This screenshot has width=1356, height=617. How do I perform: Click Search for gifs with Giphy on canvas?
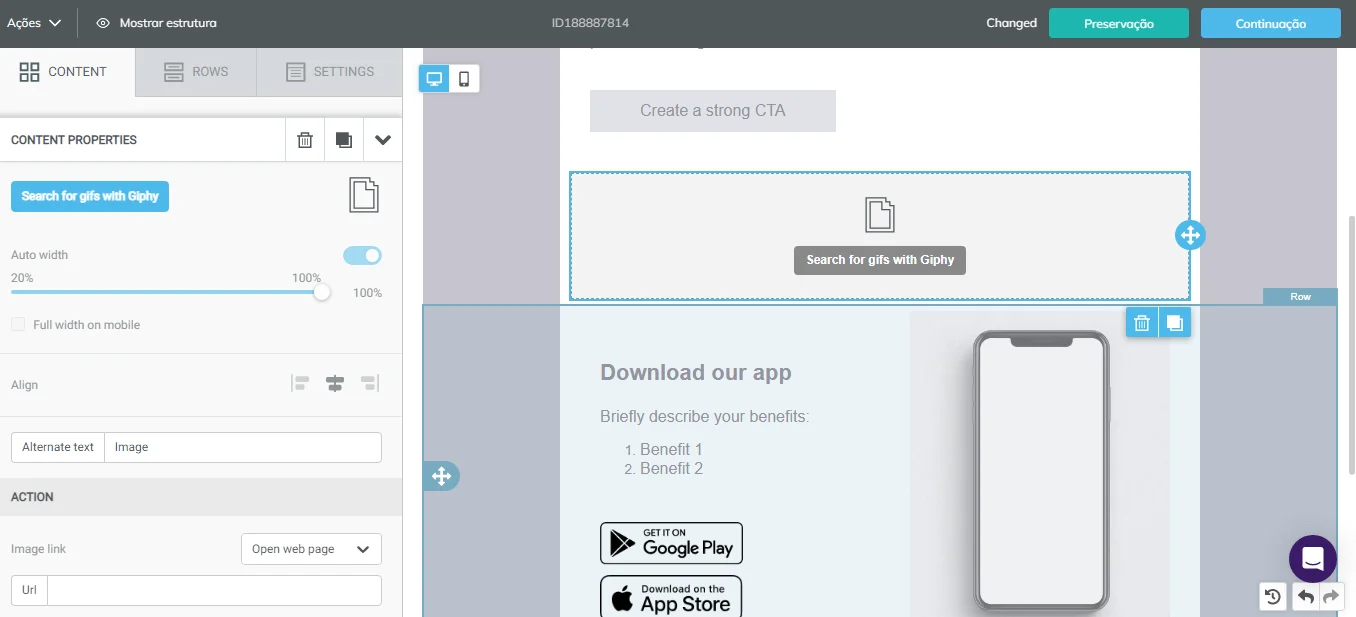[880, 260]
